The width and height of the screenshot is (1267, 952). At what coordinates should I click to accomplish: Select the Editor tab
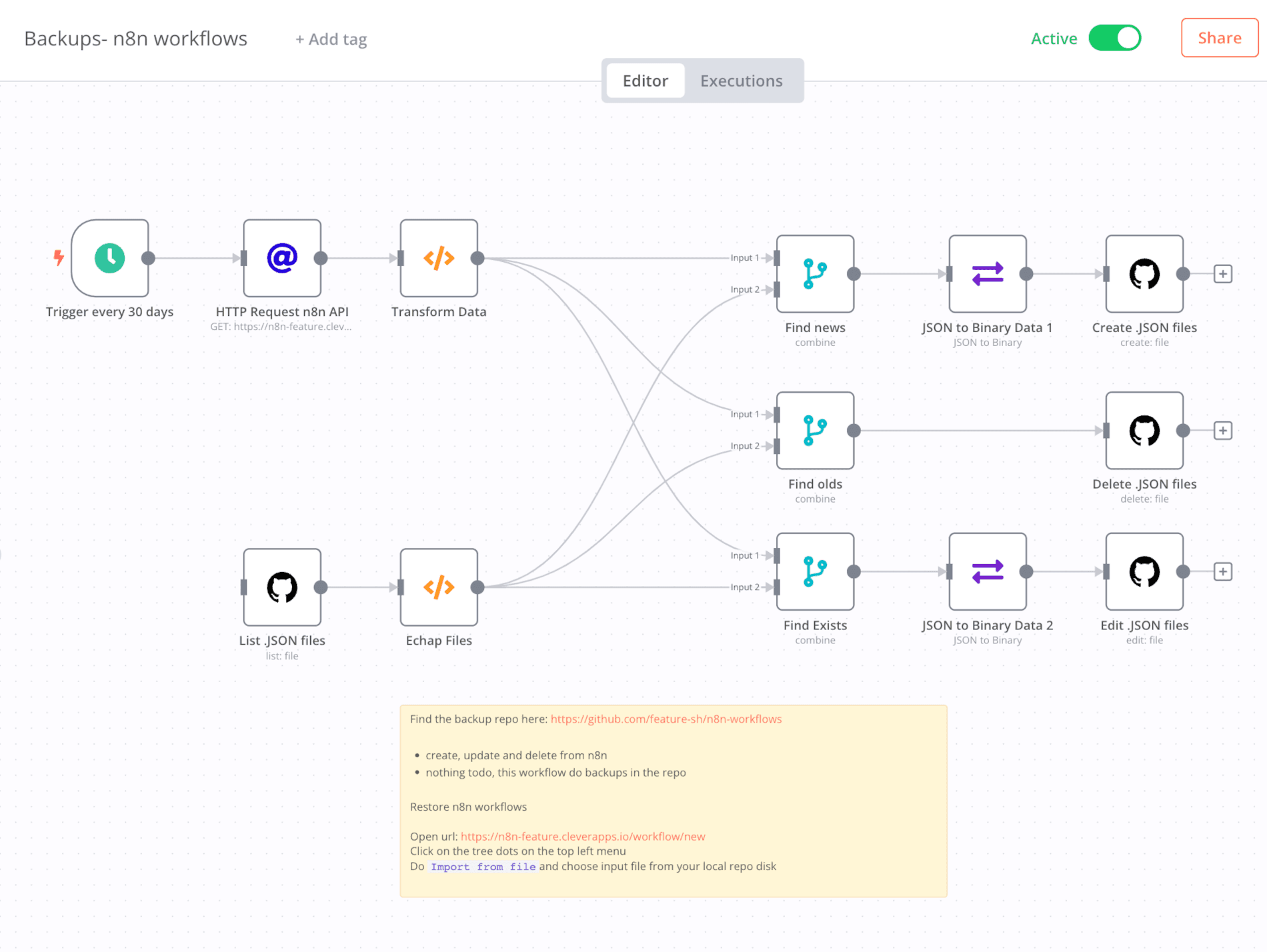point(645,81)
